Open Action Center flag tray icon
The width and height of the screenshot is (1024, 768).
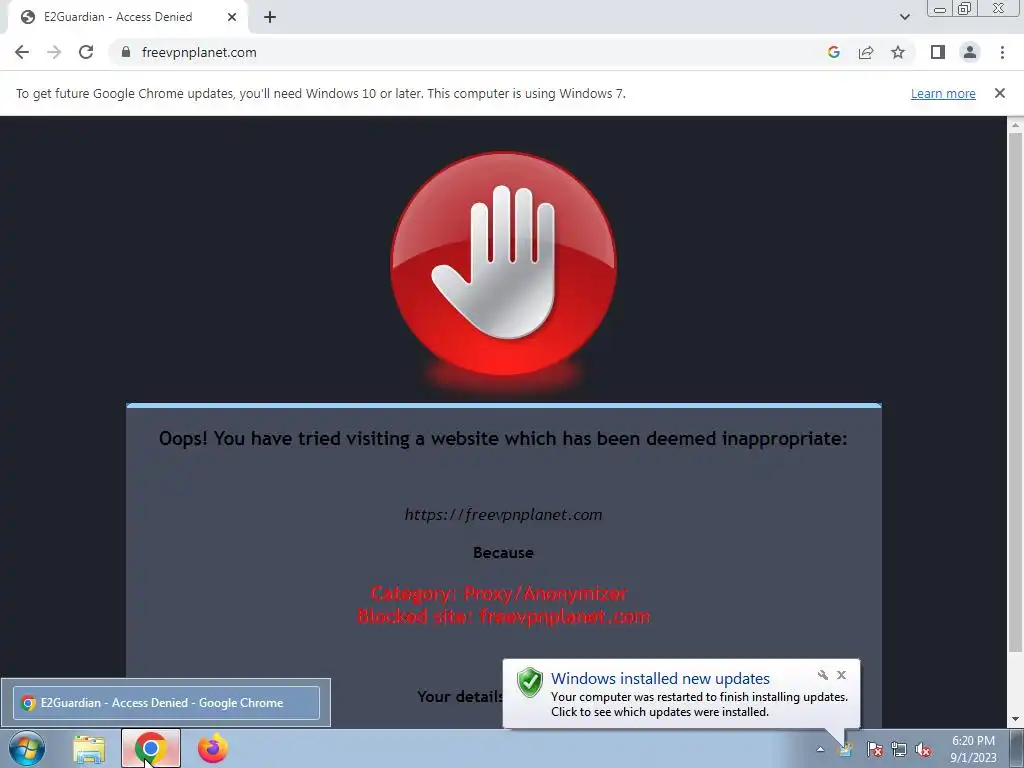point(874,749)
